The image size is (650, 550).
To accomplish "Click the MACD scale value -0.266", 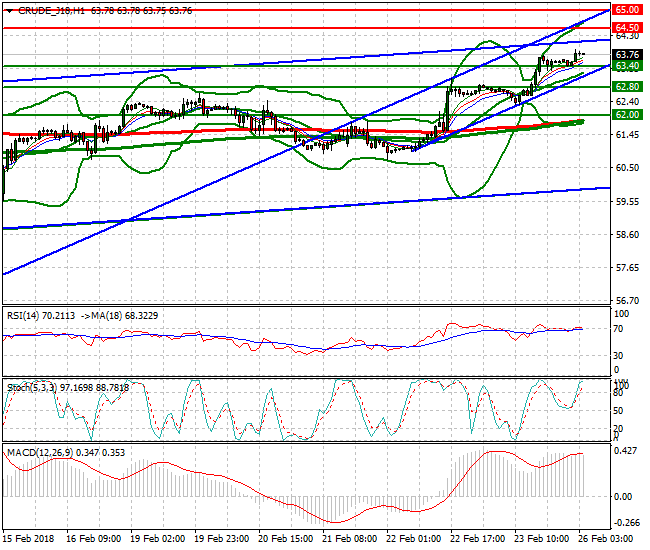I will (x=626, y=523).
